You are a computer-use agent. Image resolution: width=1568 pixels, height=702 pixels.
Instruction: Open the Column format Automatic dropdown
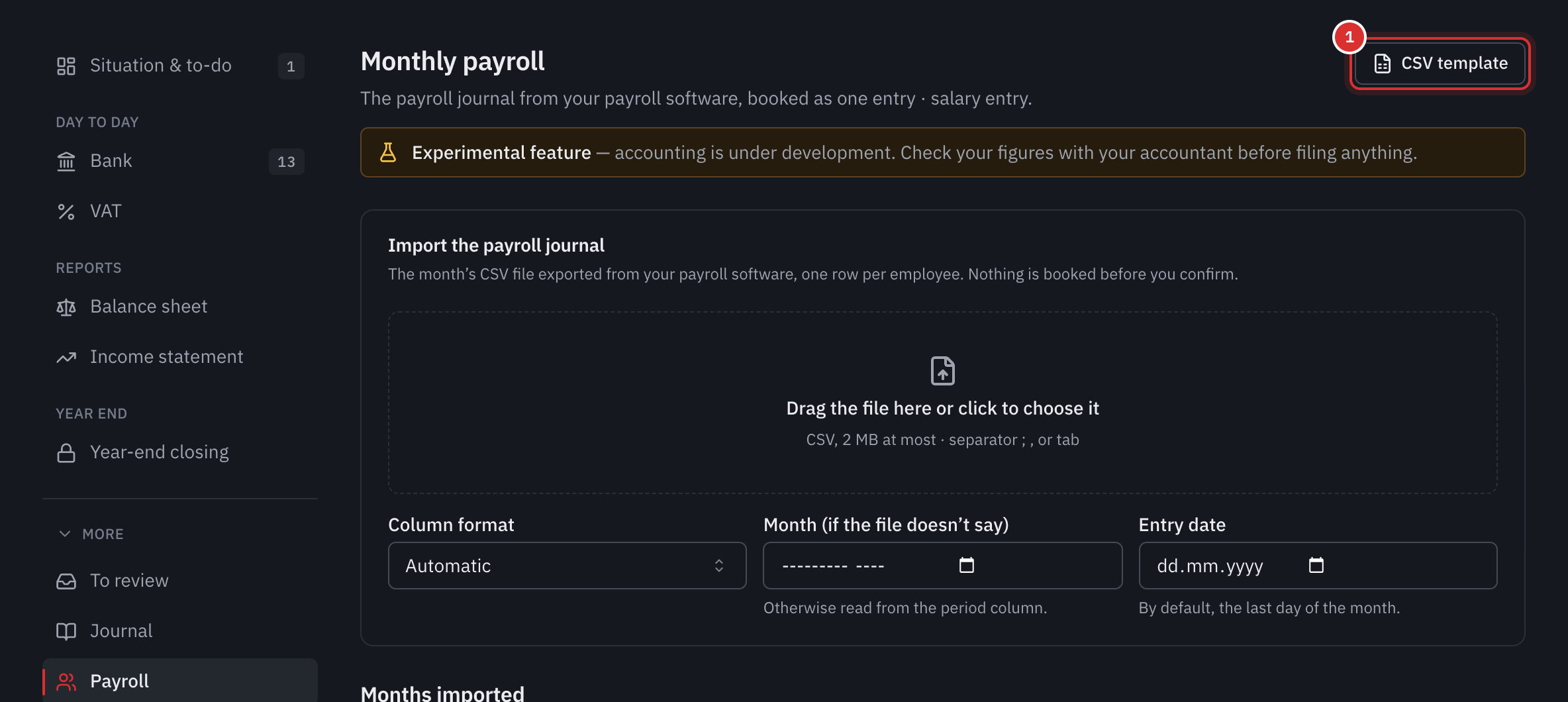coord(567,566)
